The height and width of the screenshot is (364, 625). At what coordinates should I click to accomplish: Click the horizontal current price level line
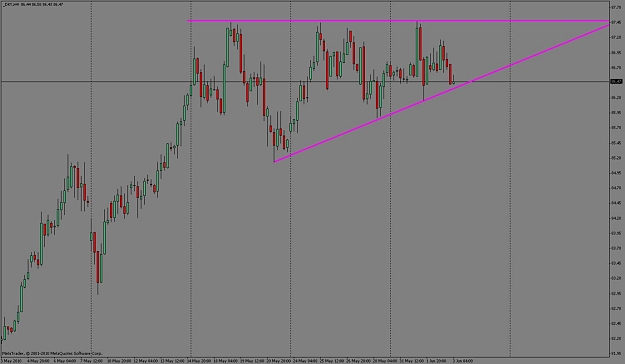tap(305, 81)
